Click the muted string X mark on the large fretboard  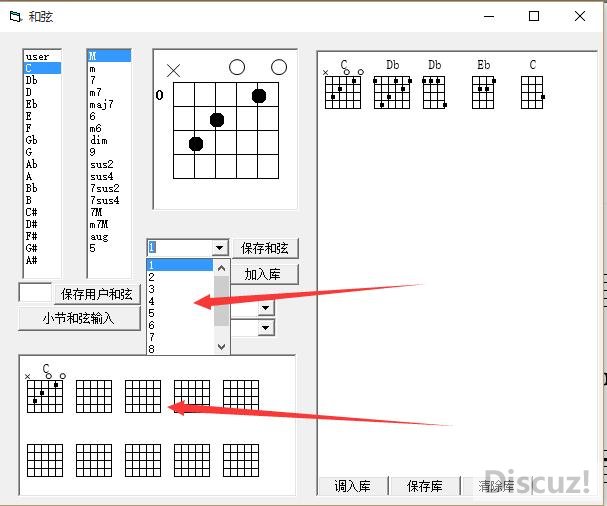pyautogui.click(x=174, y=70)
